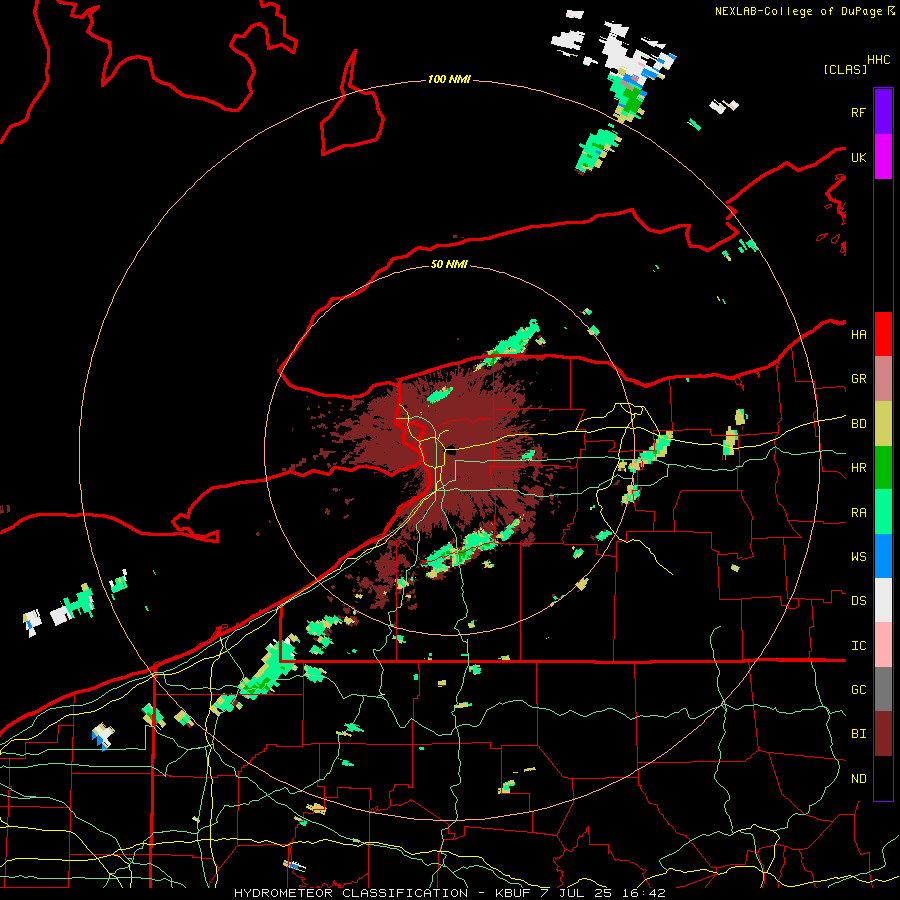Click the '50 NMI' range ring label
900x900 pixels.
[449, 264]
